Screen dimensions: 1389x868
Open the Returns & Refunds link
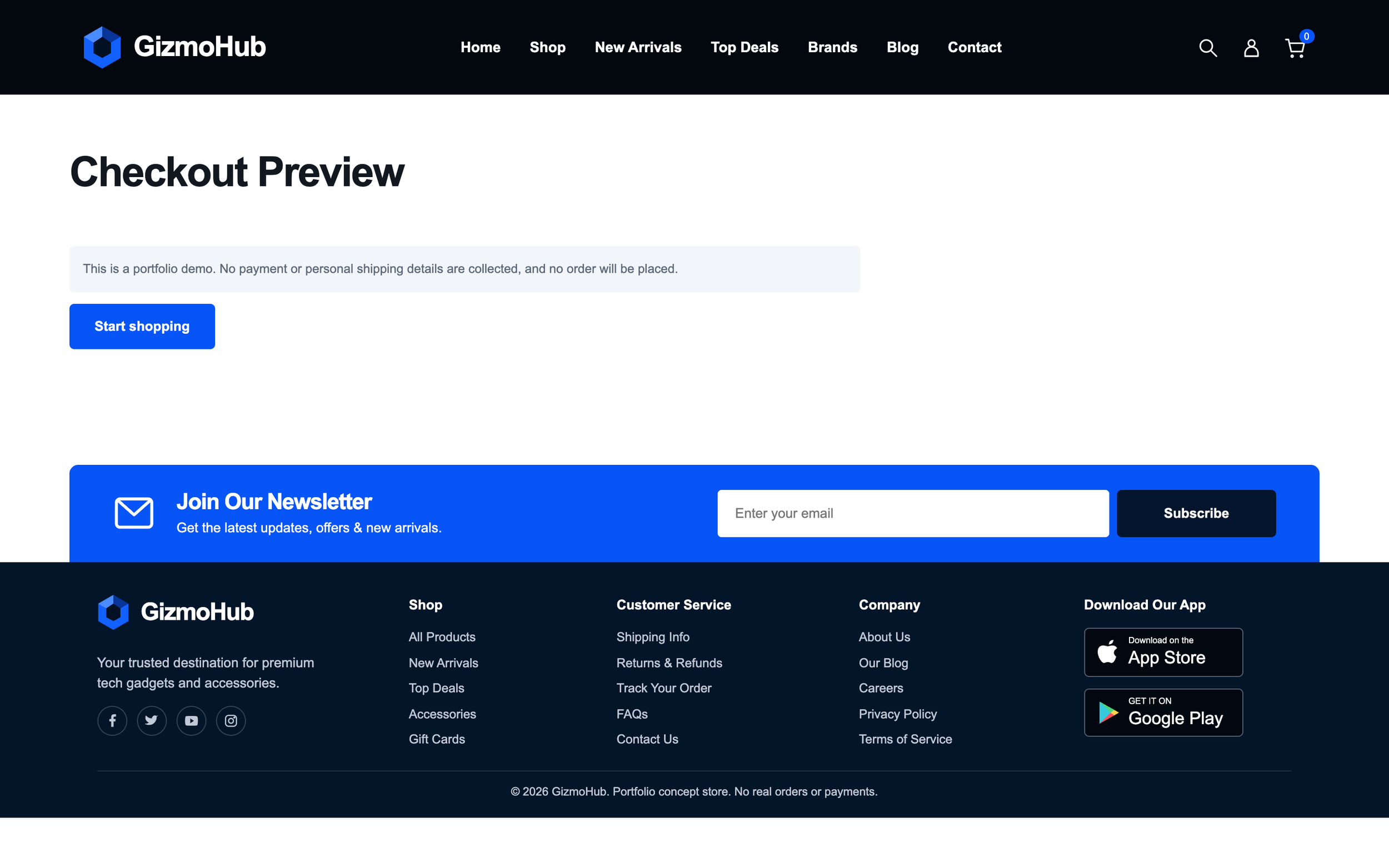(x=669, y=663)
